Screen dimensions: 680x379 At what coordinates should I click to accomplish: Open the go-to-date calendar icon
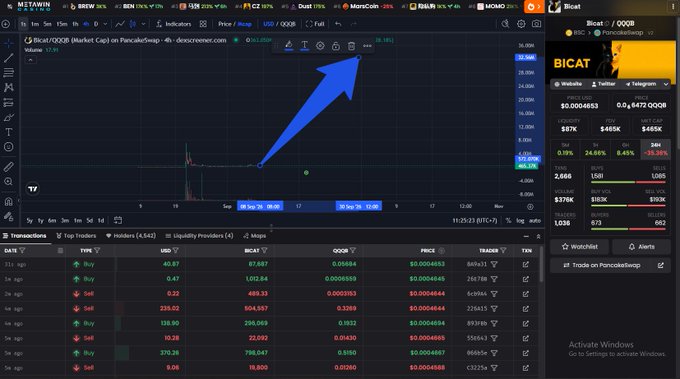pos(118,220)
